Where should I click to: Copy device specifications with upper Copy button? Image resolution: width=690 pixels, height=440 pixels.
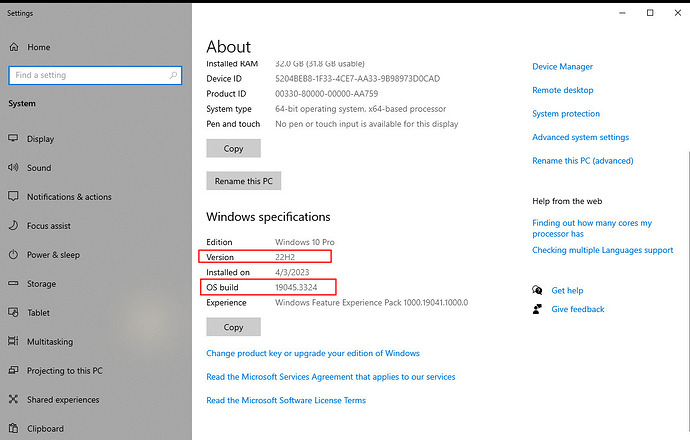[233, 148]
